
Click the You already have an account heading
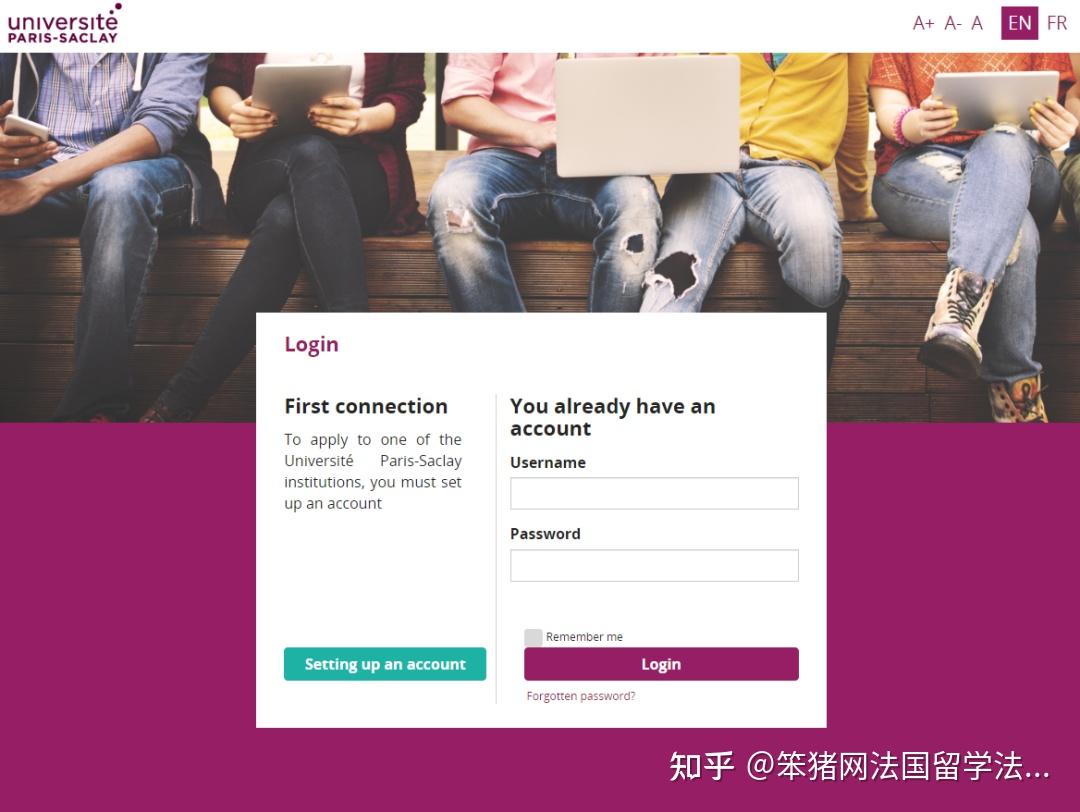[612, 417]
